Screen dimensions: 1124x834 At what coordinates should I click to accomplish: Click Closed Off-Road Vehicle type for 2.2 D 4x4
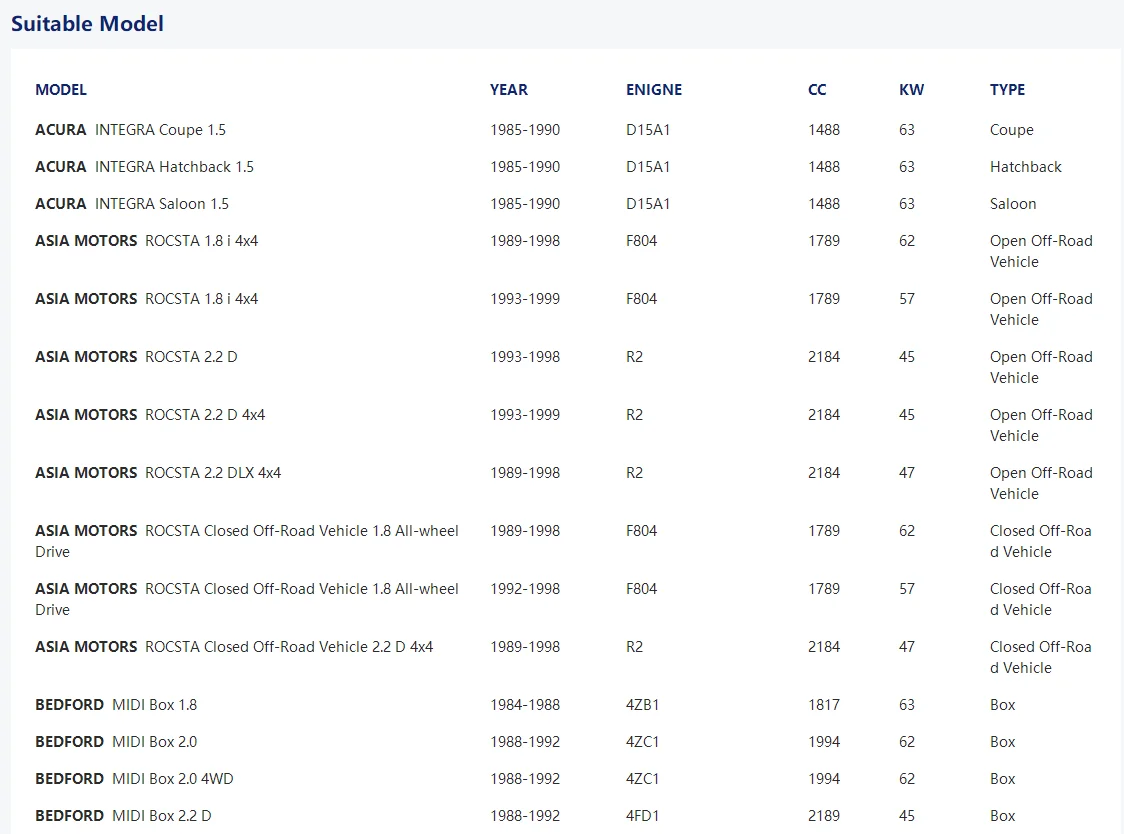click(x=1040, y=657)
